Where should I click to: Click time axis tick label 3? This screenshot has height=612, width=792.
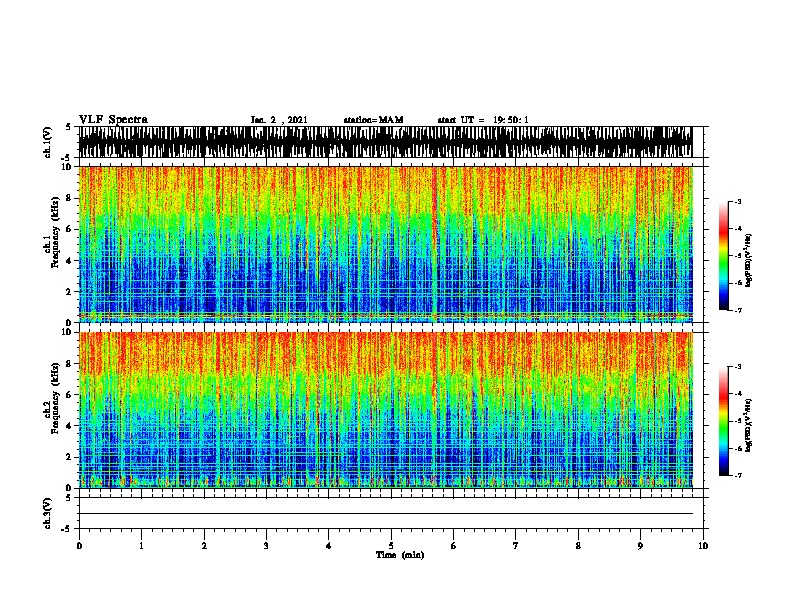click(x=266, y=546)
